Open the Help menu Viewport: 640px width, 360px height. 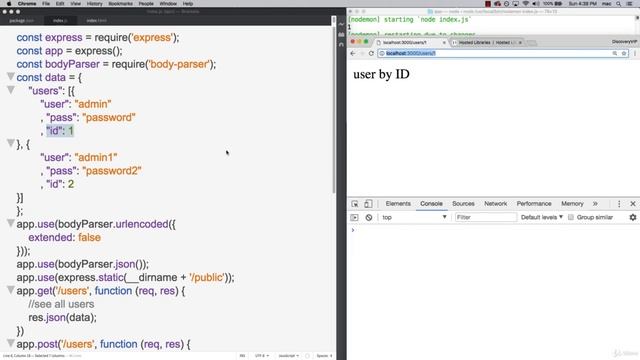tap(188, 4)
